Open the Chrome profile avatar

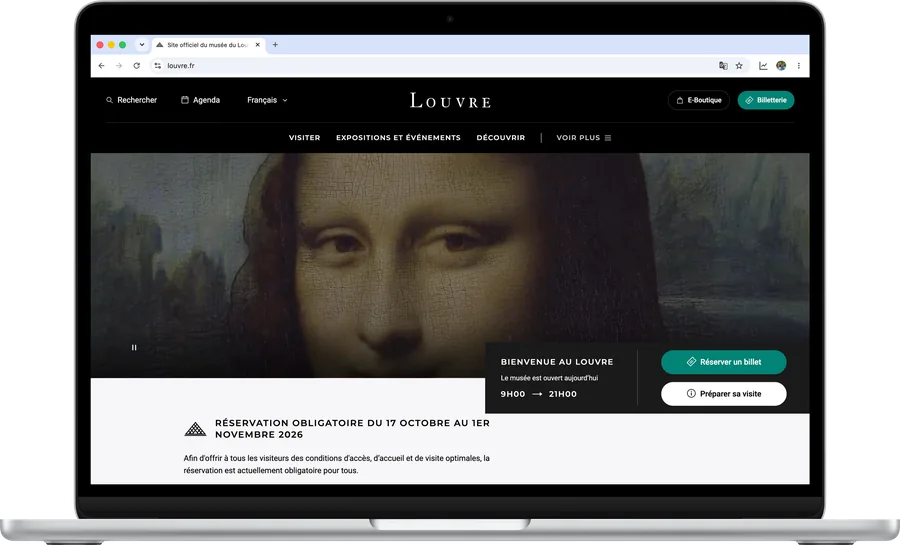click(x=781, y=66)
